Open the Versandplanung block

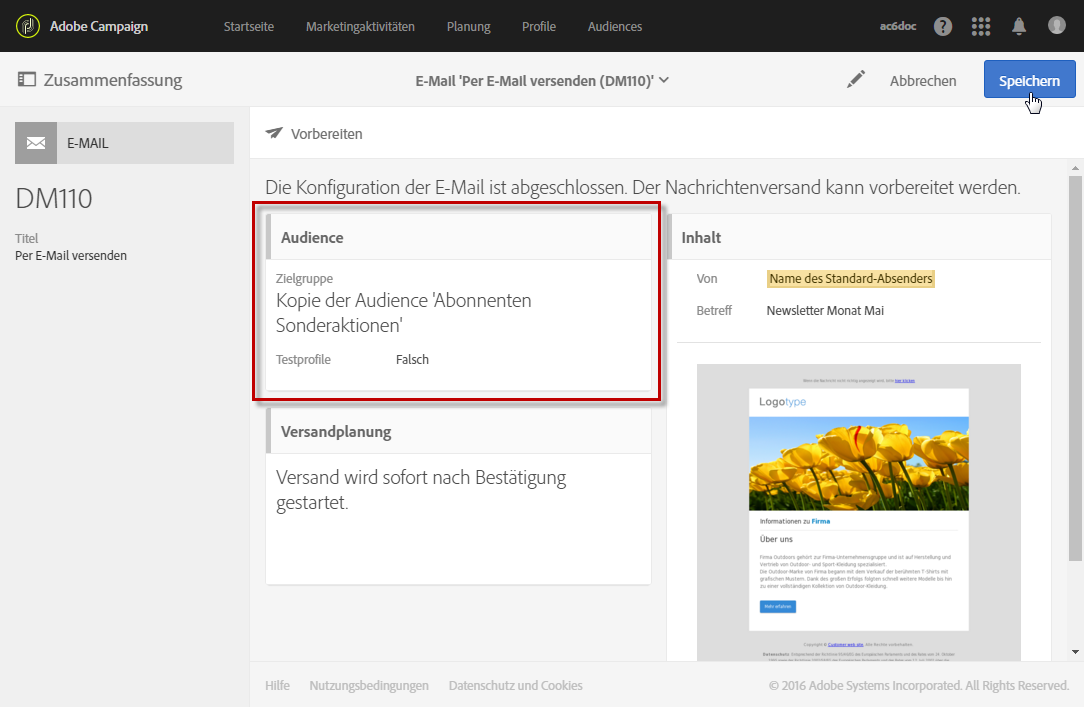[458, 496]
